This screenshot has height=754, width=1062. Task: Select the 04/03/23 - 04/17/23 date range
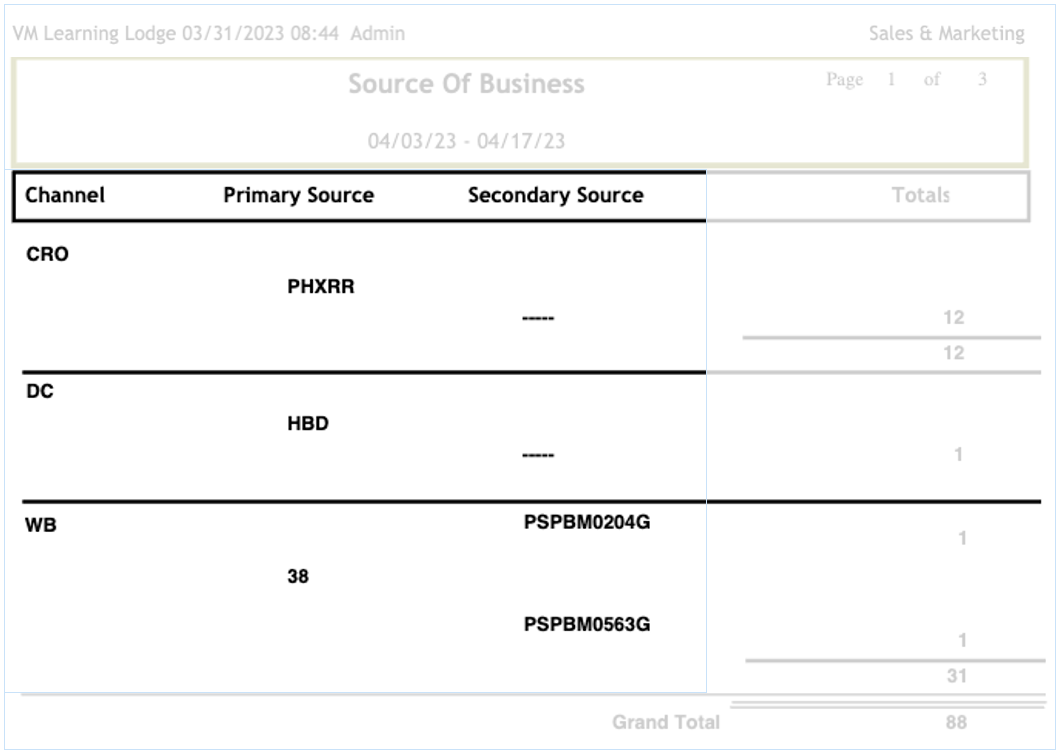[466, 141]
